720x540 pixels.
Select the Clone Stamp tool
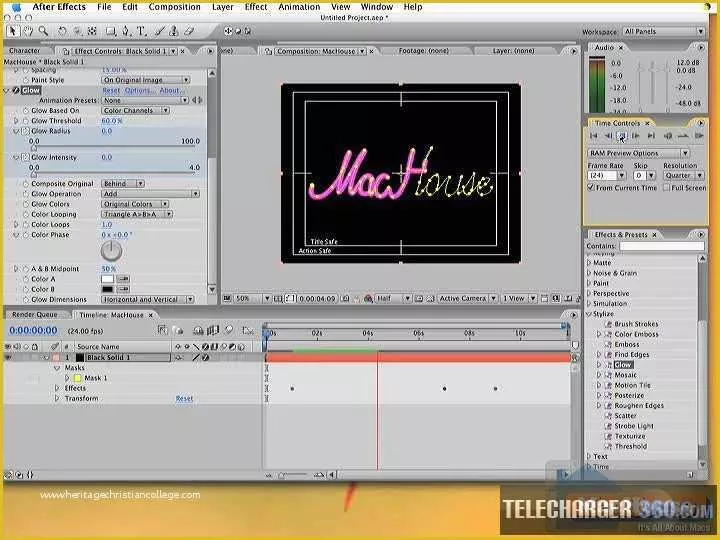click(174, 31)
